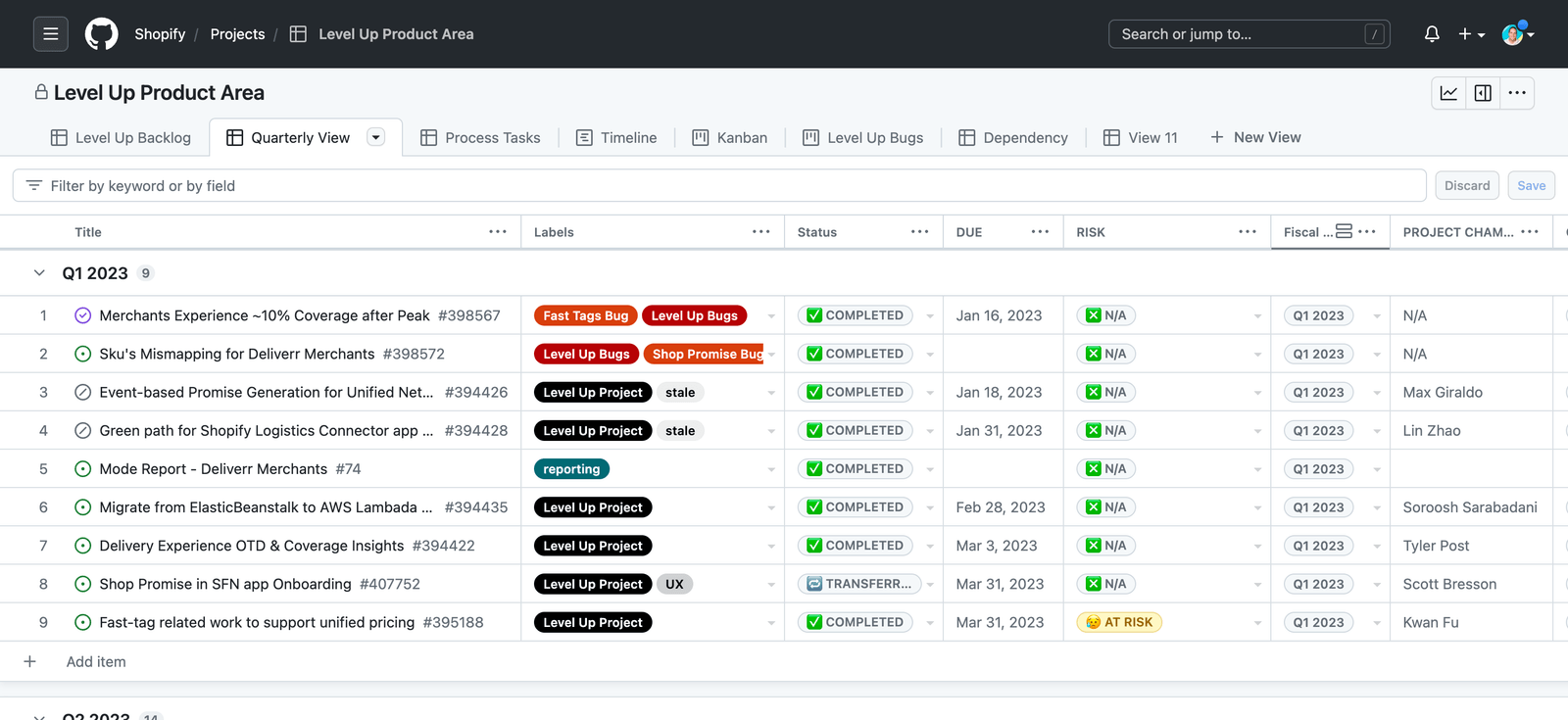
Task: Open Labels column options menu
Action: point(761,232)
